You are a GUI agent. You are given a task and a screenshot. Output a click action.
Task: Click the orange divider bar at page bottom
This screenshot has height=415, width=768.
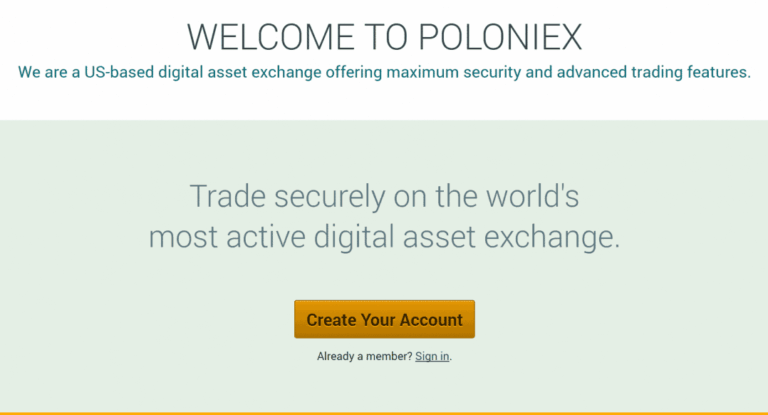[384, 414]
